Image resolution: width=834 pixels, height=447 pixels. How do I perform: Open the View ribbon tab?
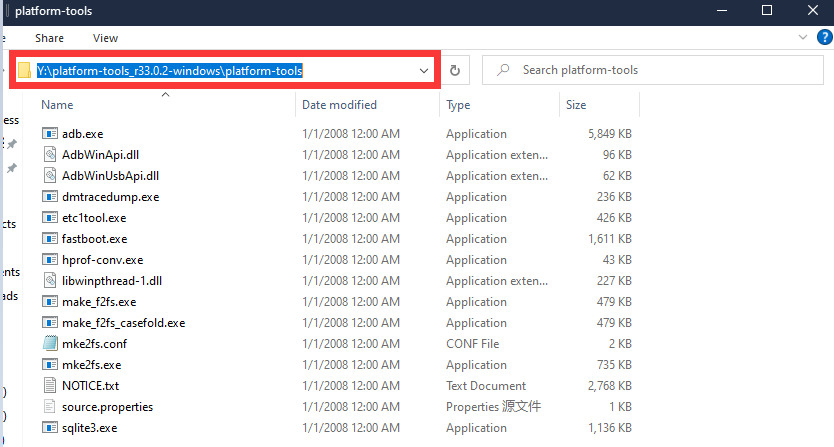click(x=105, y=38)
